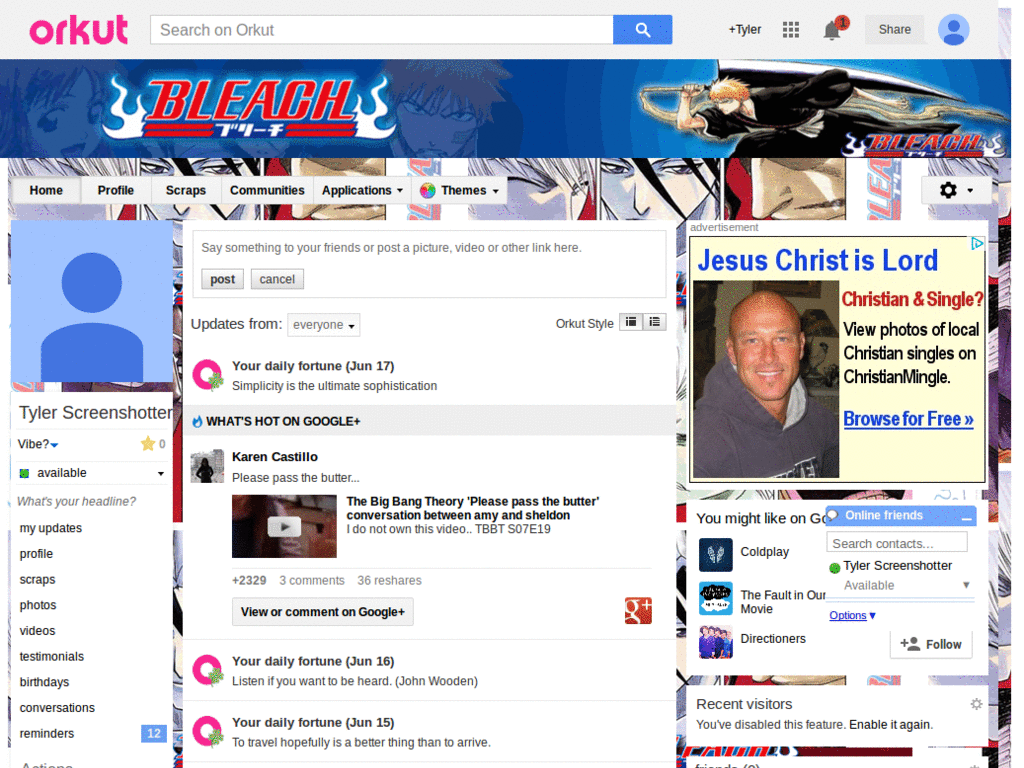Click the green status dot beside Tyler Screenshotter
Viewport: 1024px width, 768px height.
click(x=834, y=568)
